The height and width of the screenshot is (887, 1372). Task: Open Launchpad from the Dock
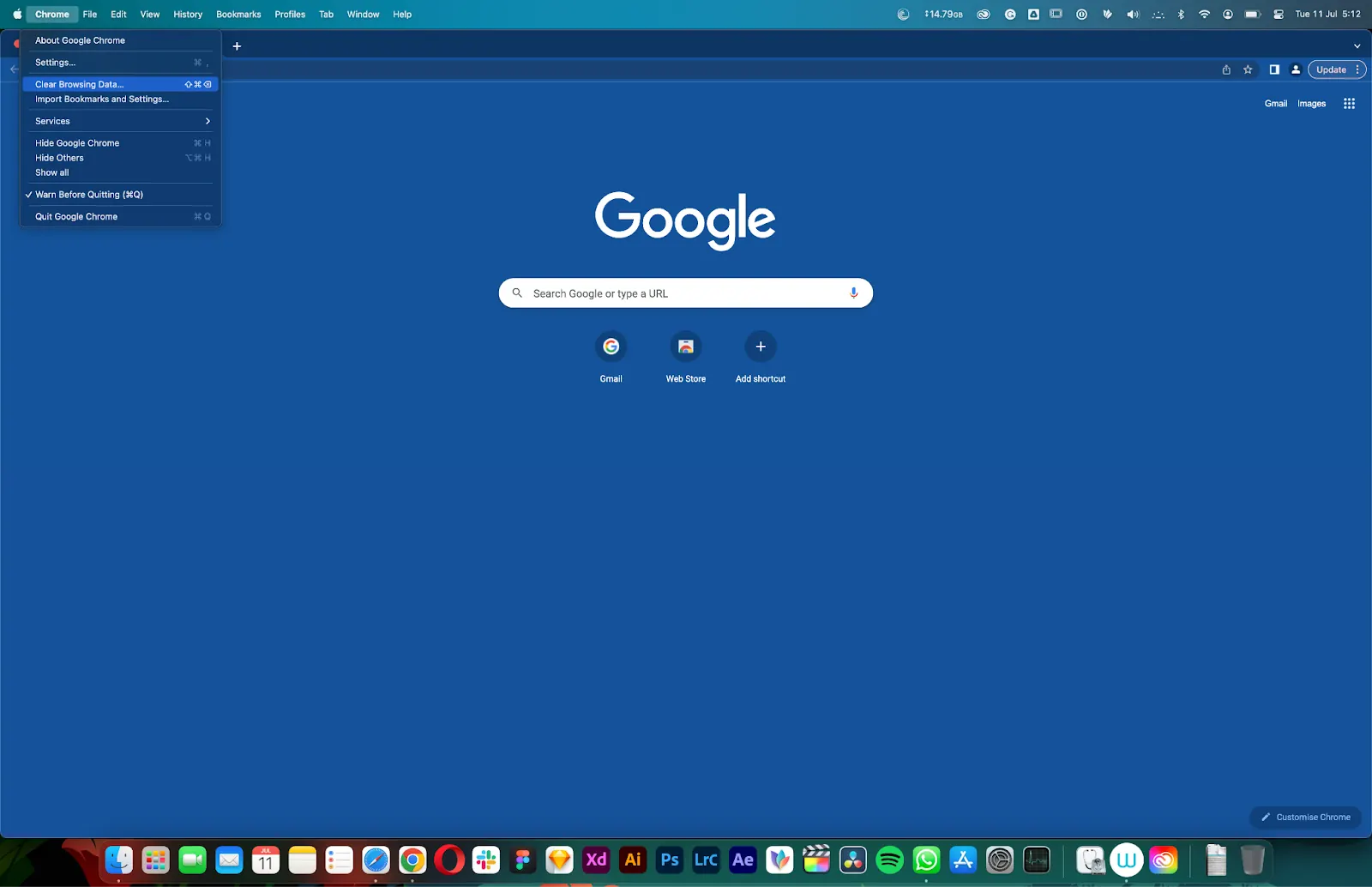(x=155, y=860)
